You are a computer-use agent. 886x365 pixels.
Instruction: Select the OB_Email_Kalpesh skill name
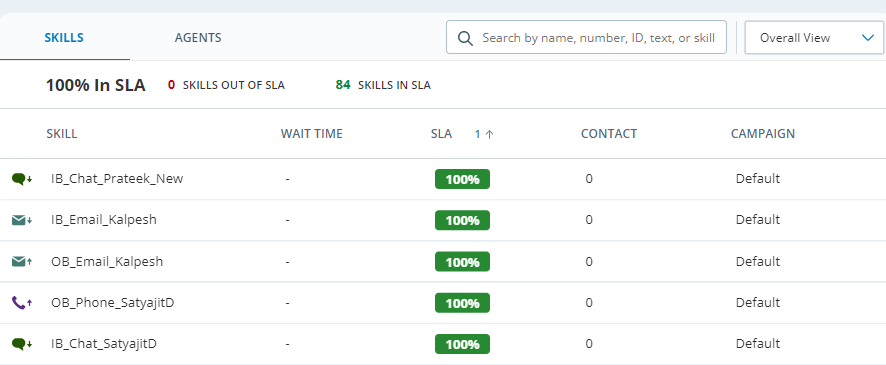point(107,262)
